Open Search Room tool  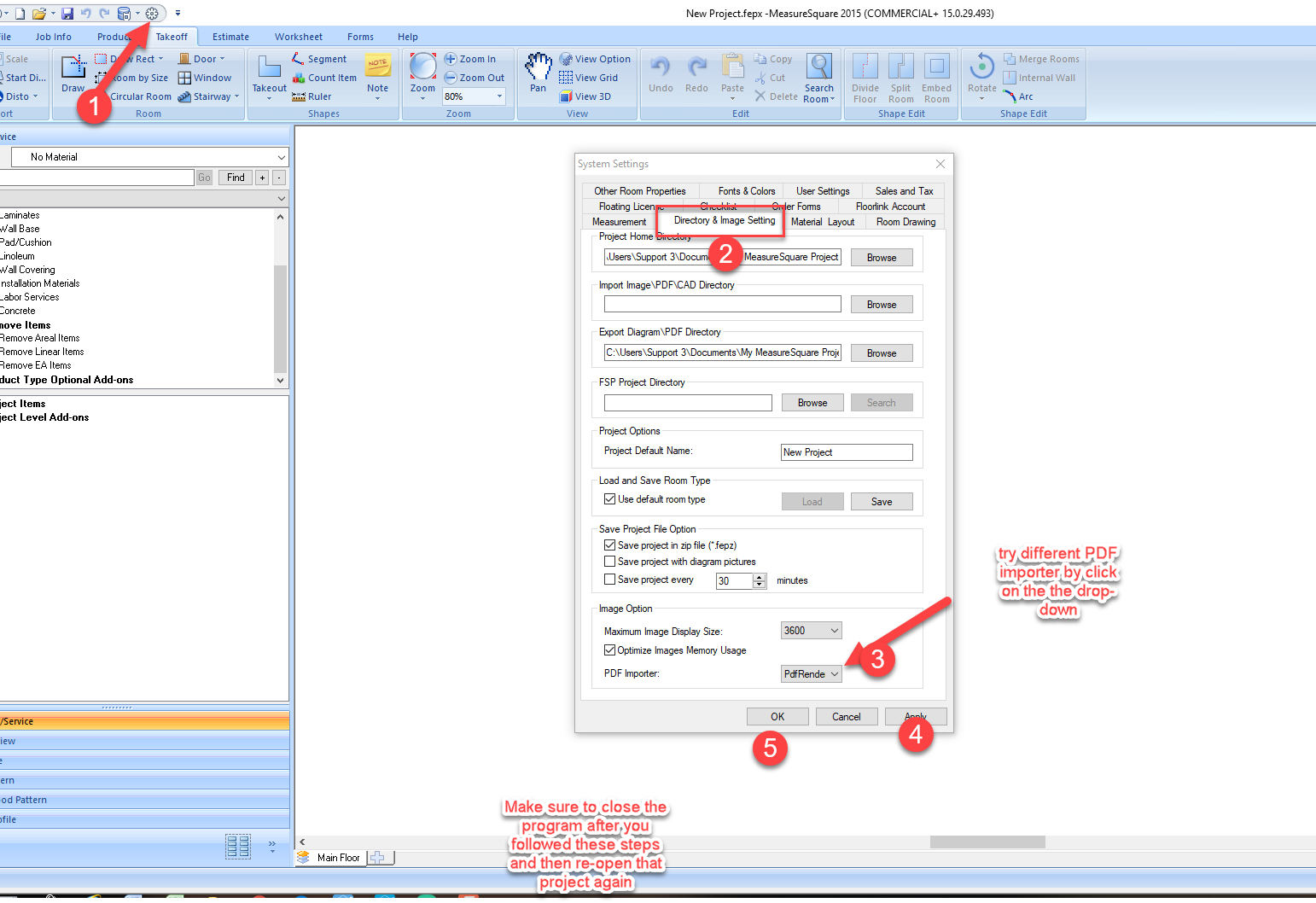819,78
